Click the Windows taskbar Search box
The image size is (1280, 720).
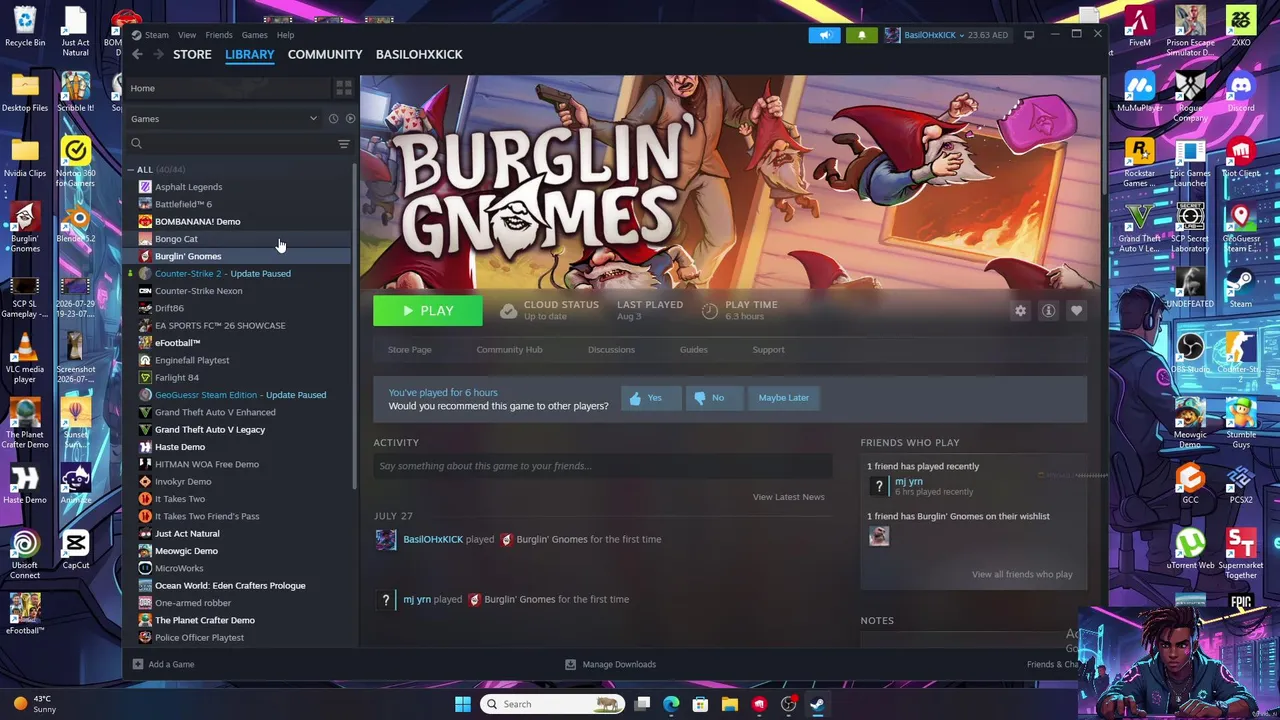[x=551, y=704]
